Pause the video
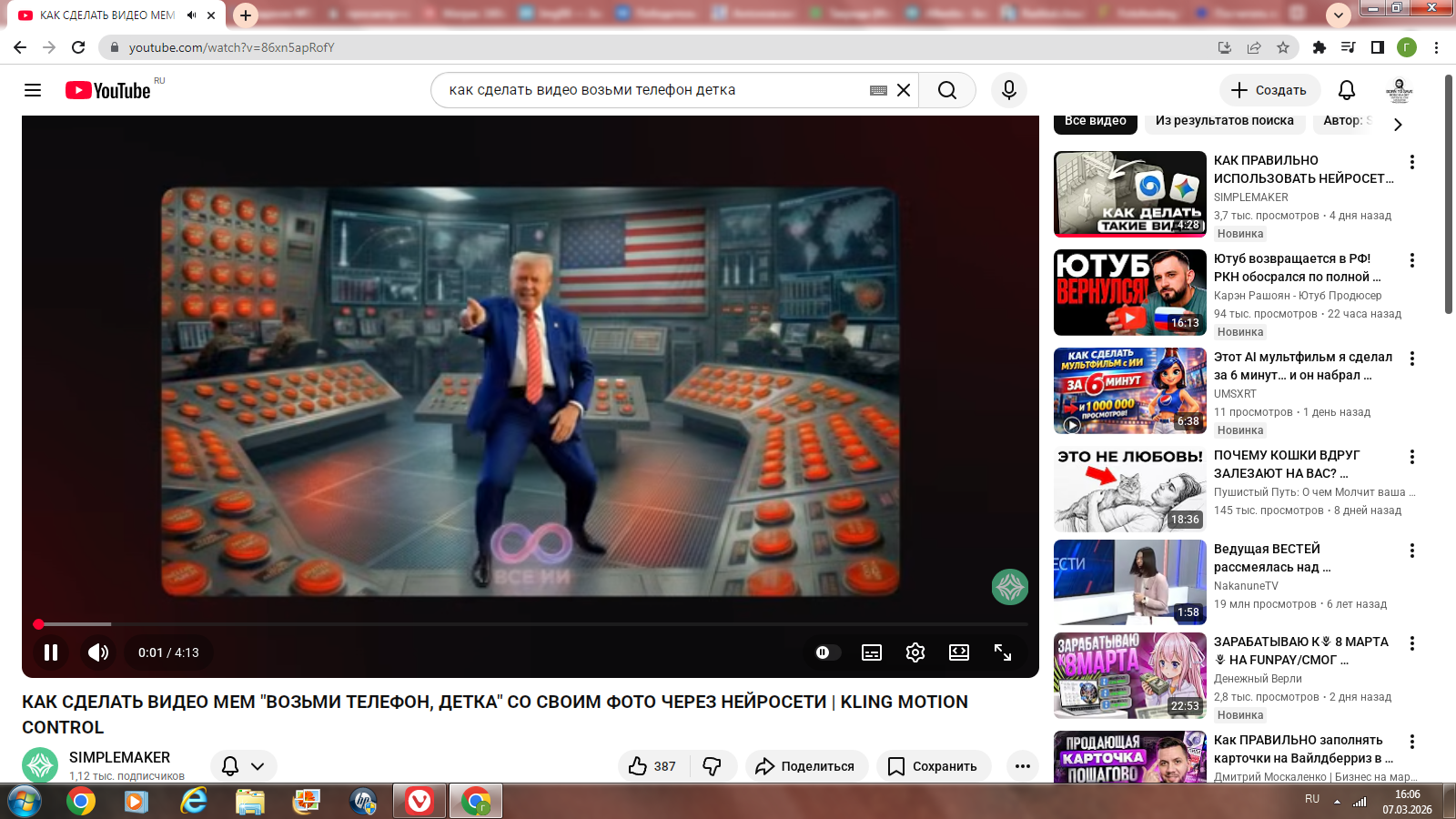This screenshot has height=819, width=1456. (51, 652)
